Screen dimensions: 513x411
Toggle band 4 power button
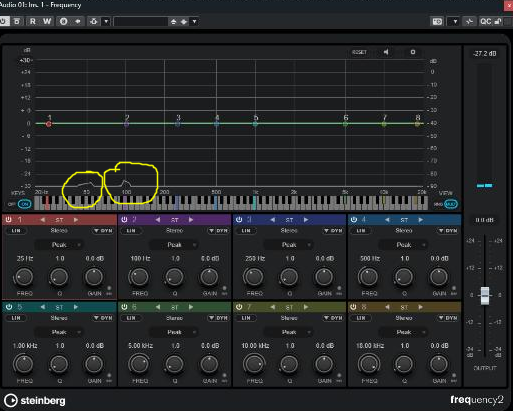354,219
